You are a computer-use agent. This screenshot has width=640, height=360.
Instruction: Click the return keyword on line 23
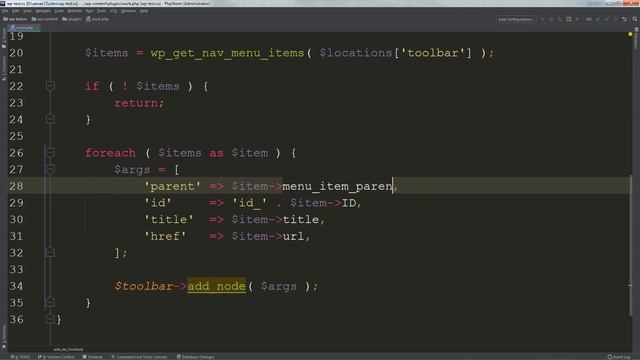(136, 103)
